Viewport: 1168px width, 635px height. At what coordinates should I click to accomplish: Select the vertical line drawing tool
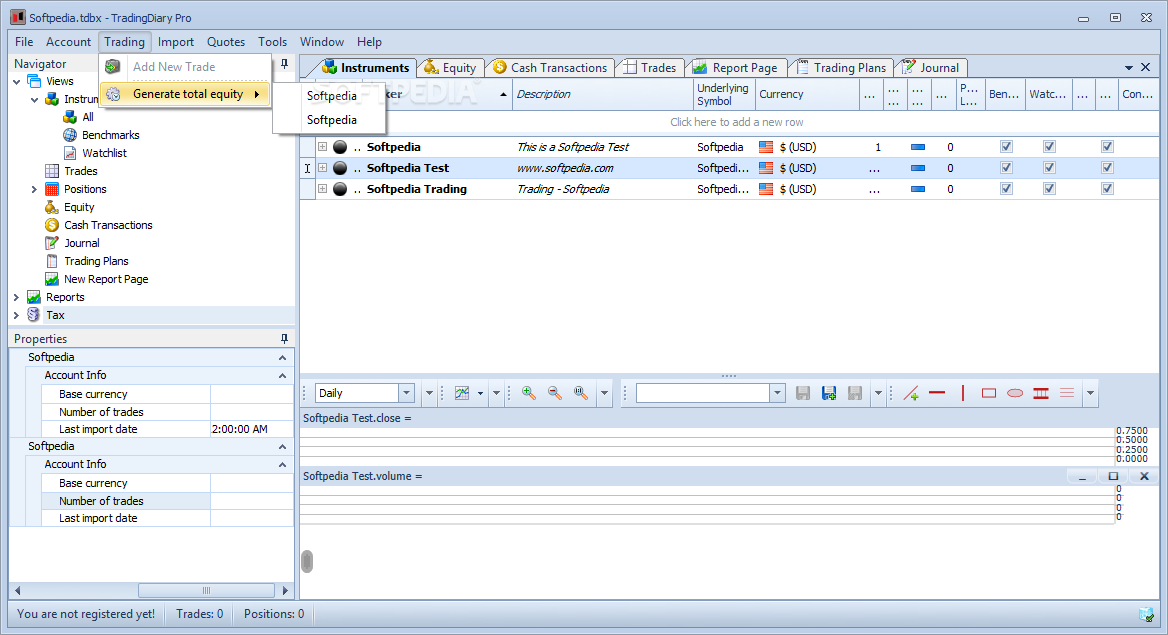[x=963, y=393]
